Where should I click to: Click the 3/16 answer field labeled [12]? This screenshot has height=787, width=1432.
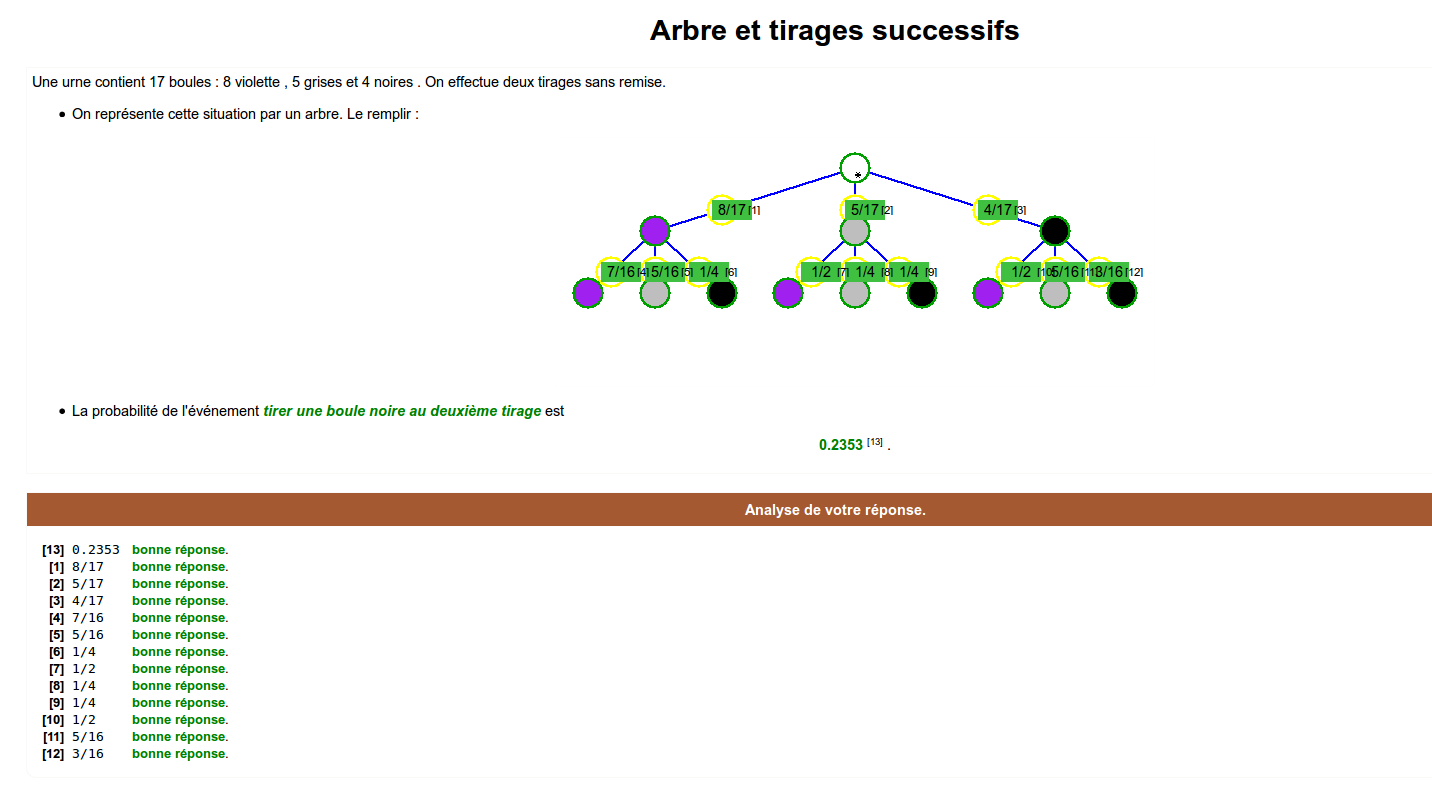[x=1110, y=272]
